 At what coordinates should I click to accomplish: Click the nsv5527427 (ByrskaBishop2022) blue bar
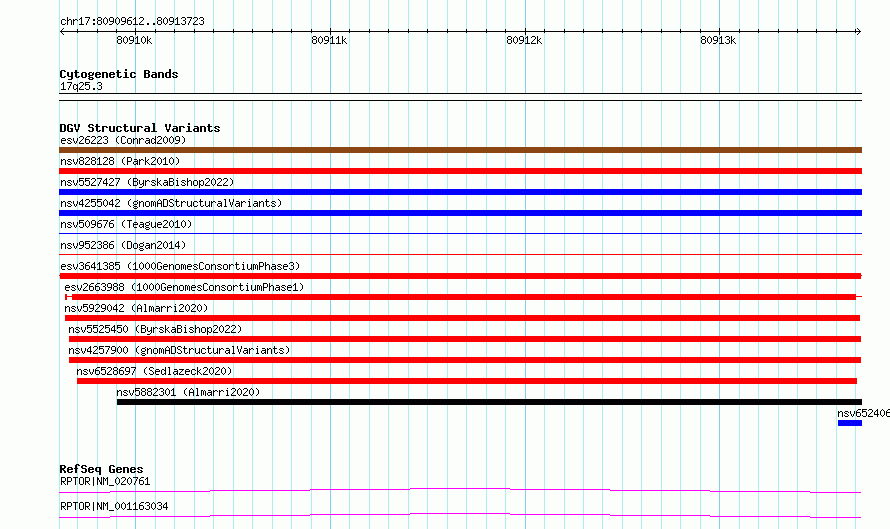(x=460, y=192)
